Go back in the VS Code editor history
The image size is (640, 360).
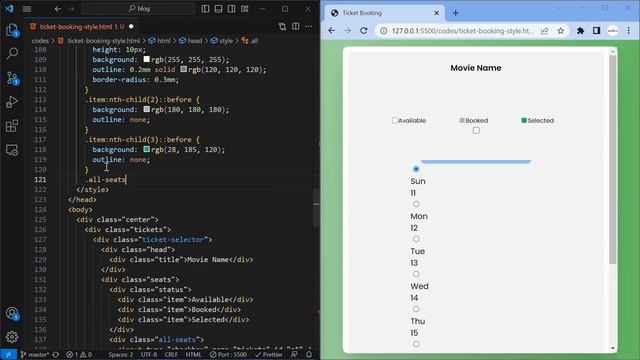click(x=58, y=9)
